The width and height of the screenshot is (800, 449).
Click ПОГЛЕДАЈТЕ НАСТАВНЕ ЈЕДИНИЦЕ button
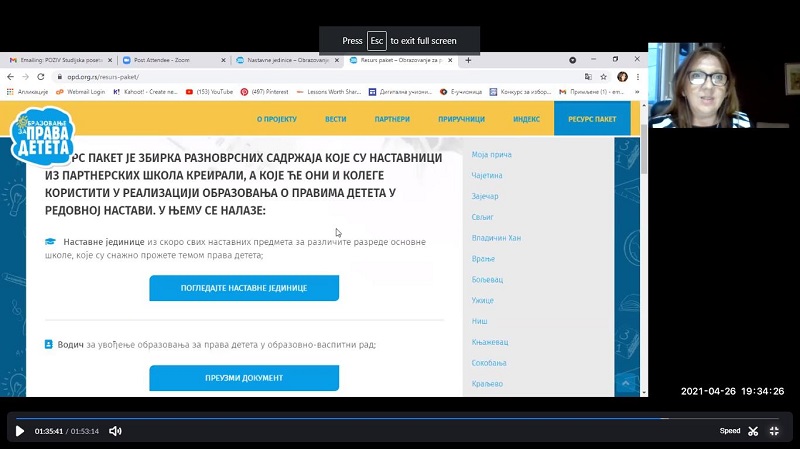244,288
